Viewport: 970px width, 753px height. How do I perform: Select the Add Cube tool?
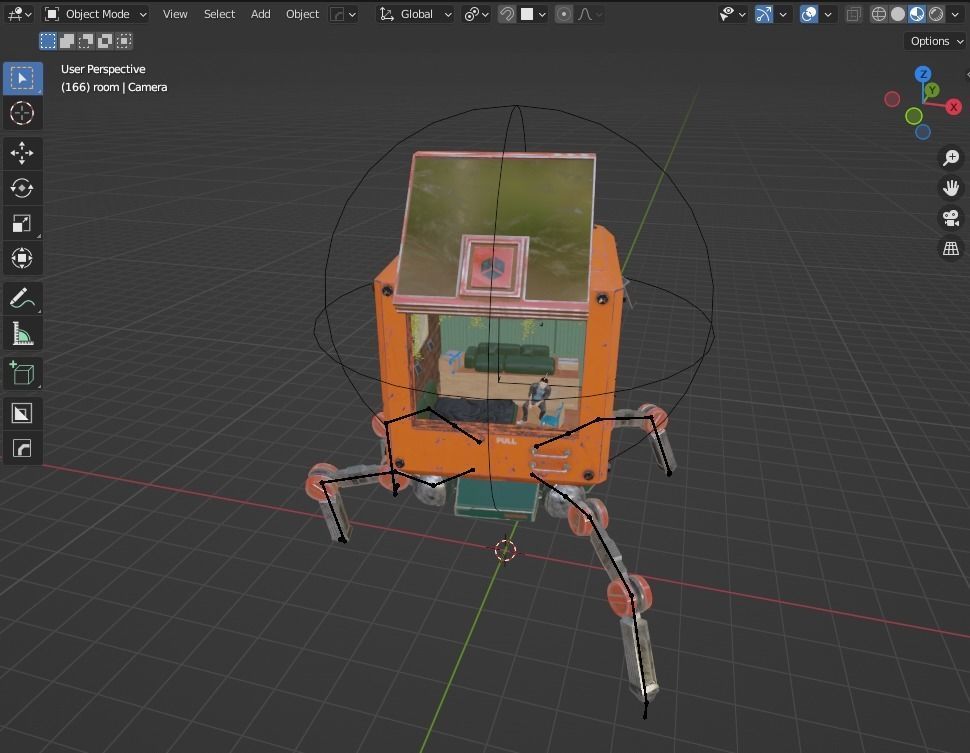(22, 374)
